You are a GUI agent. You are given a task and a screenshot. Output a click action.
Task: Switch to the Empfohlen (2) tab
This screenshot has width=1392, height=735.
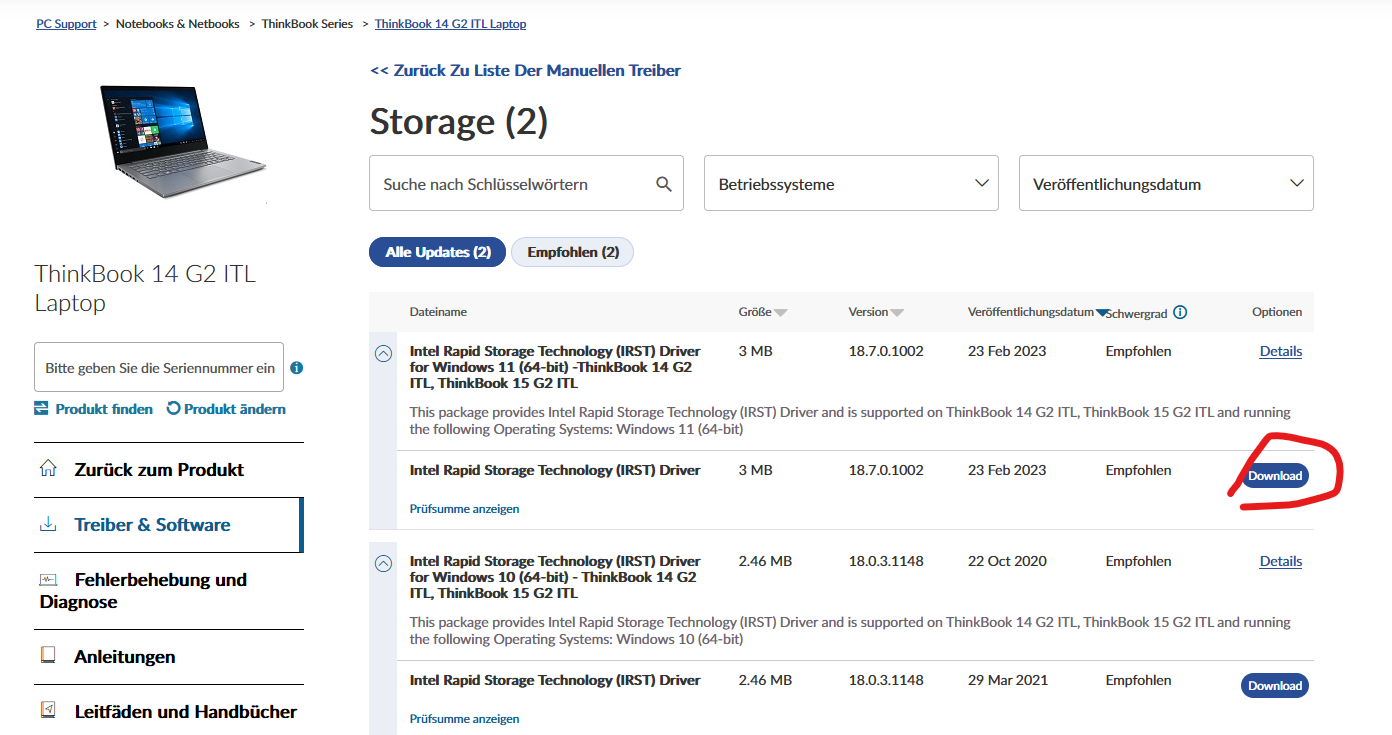pyautogui.click(x=572, y=252)
